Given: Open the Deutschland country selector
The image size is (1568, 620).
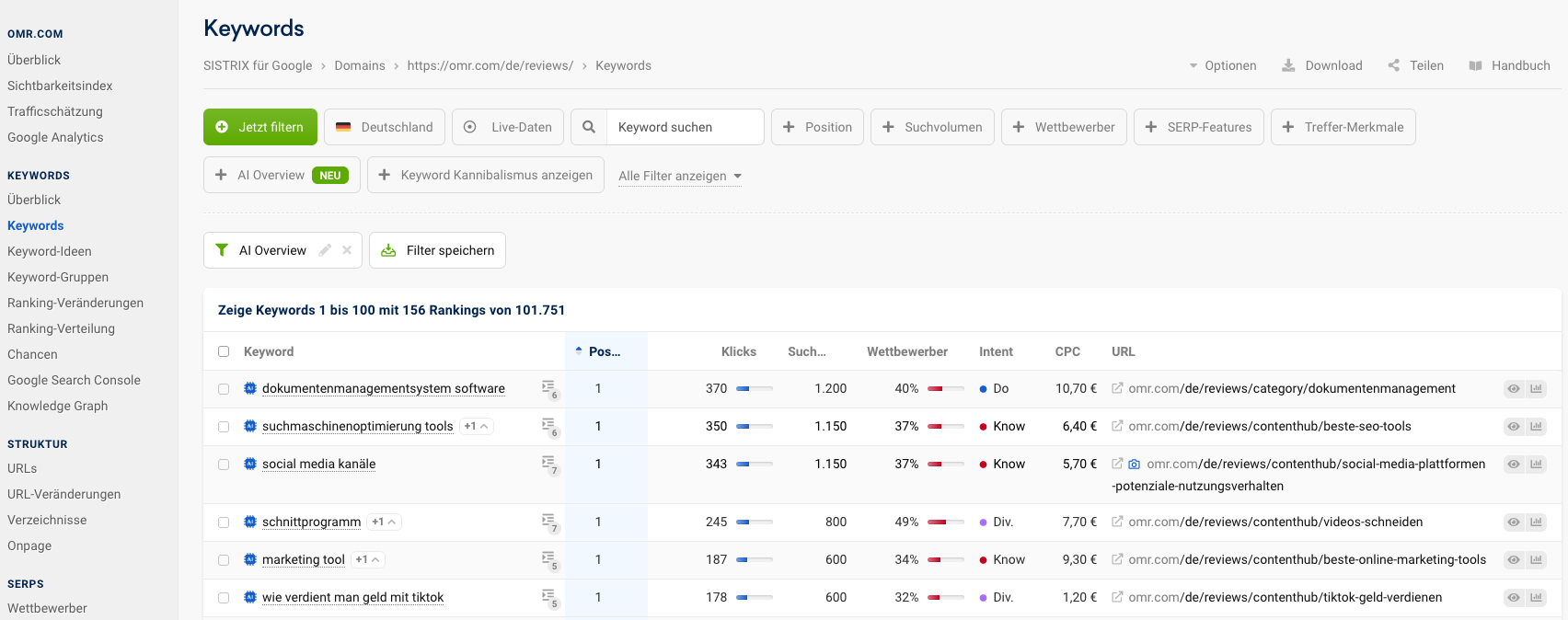Looking at the screenshot, I should pos(385,127).
